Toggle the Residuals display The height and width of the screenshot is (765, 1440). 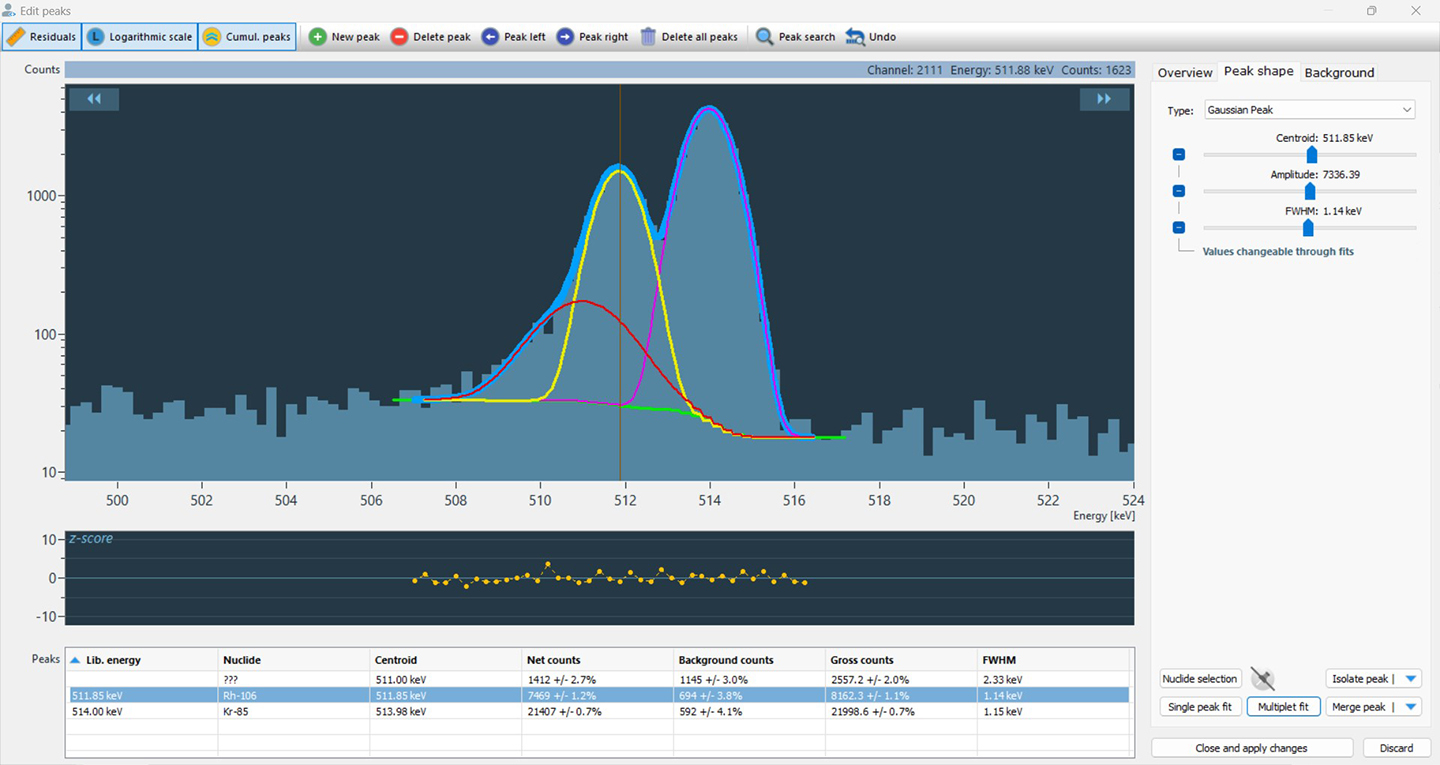click(x=41, y=37)
